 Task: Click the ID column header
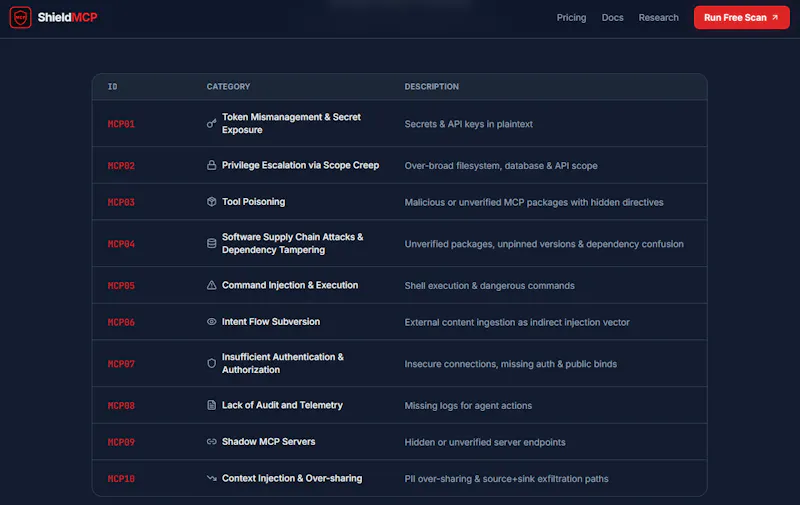pos(112,87)
